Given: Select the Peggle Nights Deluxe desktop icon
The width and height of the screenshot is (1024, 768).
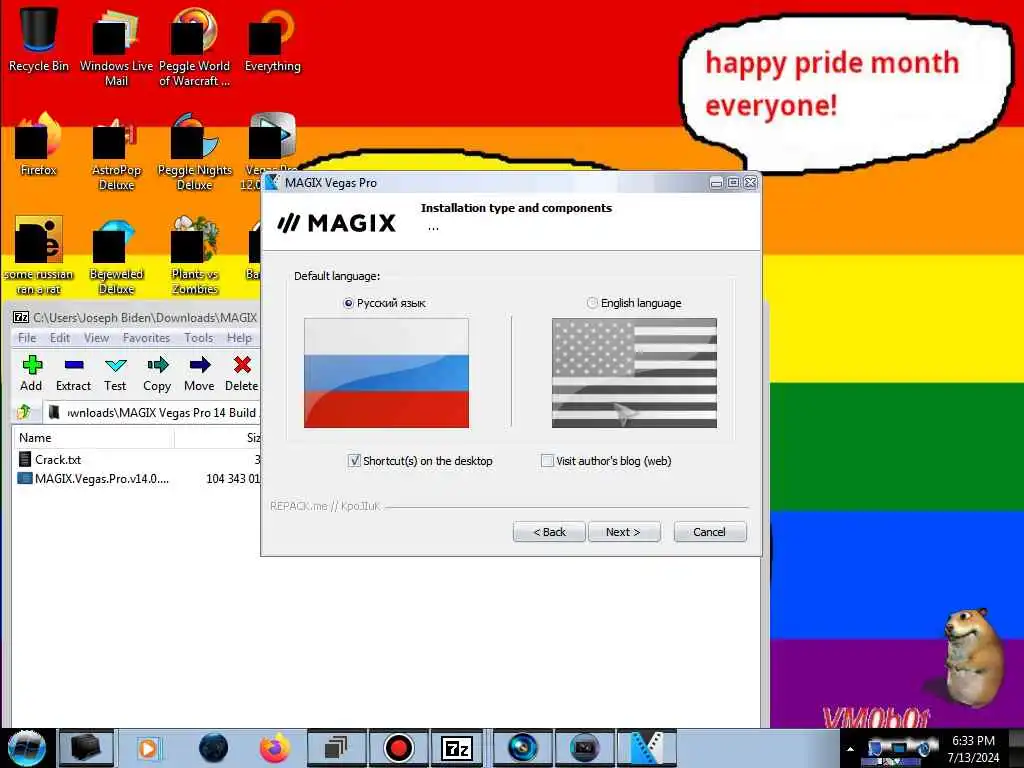Looking at the screenshot, I should tap(195, 152).
